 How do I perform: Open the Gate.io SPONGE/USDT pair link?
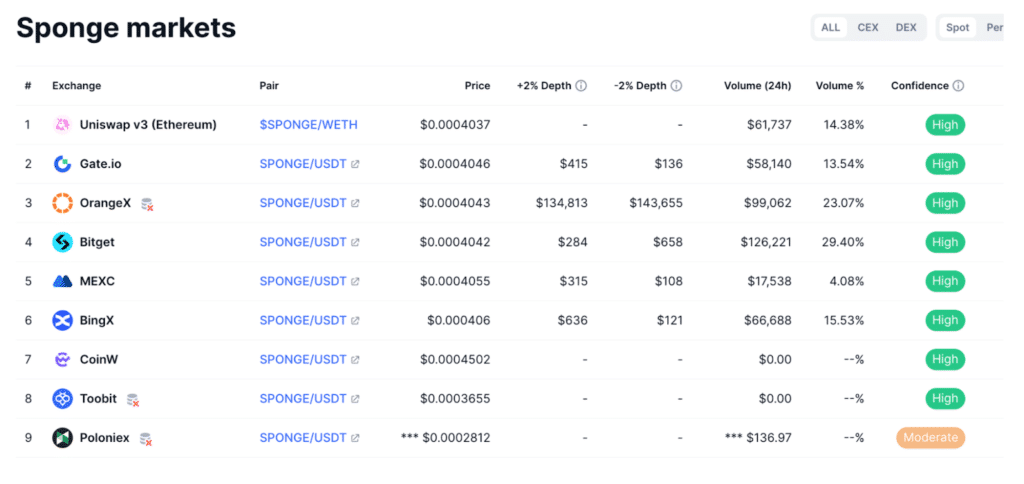[303, 164]
